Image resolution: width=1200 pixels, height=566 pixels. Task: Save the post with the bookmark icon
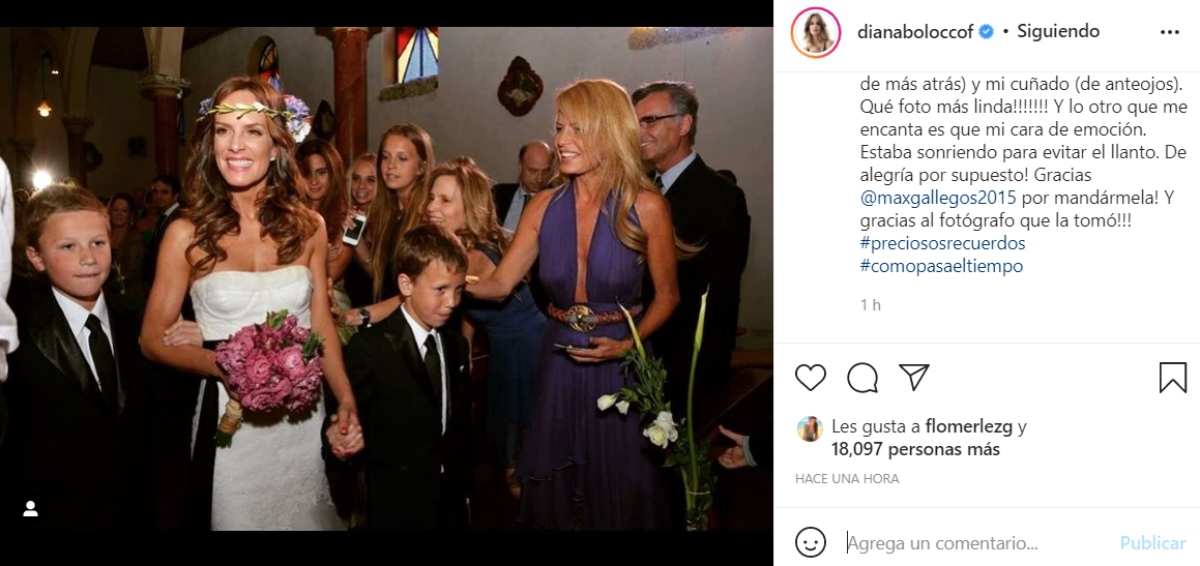(x=1173, y=377)
